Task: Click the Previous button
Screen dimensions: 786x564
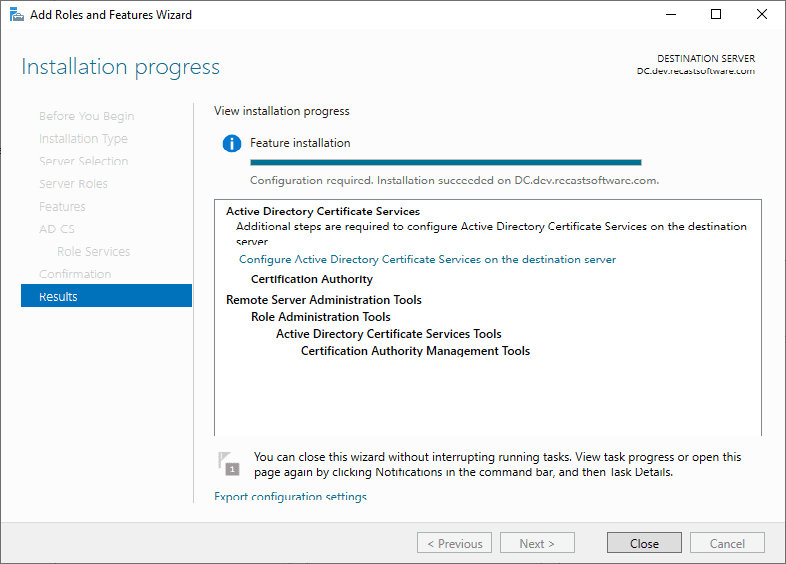Action: pyautogui.click(x=455, y=543)
